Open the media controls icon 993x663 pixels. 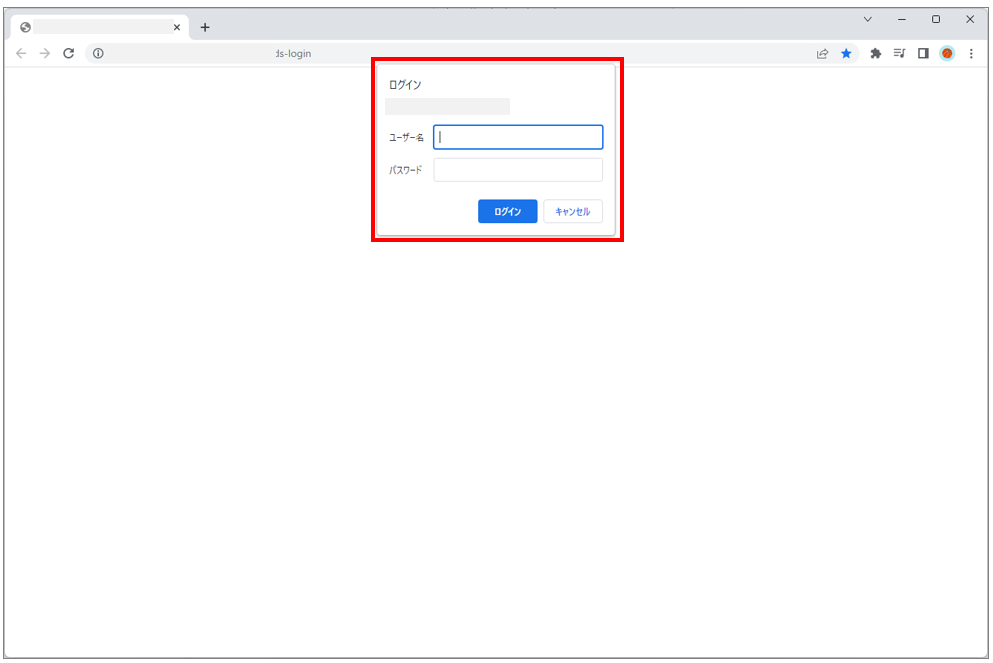tap(899, 54)
